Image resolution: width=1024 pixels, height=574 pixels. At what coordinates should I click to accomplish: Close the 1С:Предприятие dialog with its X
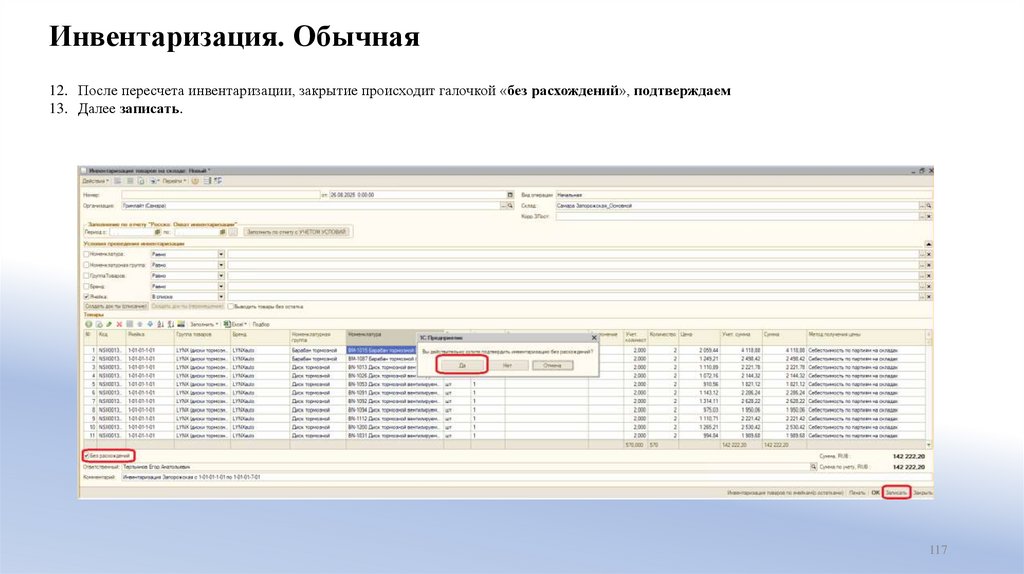click(594, 338)
